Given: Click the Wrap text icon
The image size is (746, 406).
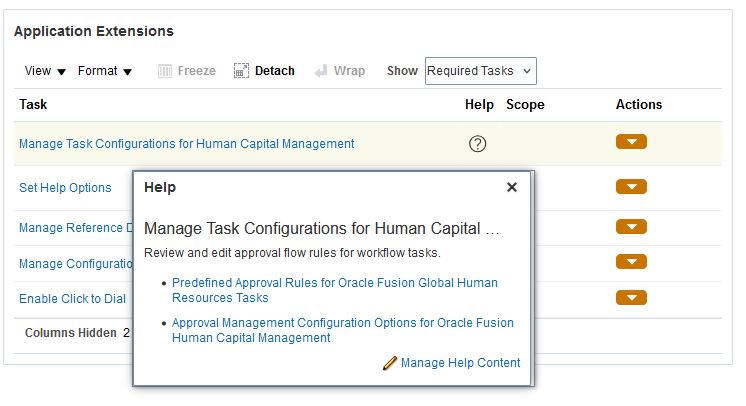Looking at the screenshot, I should pyautogui.click(x=321, y=71).
